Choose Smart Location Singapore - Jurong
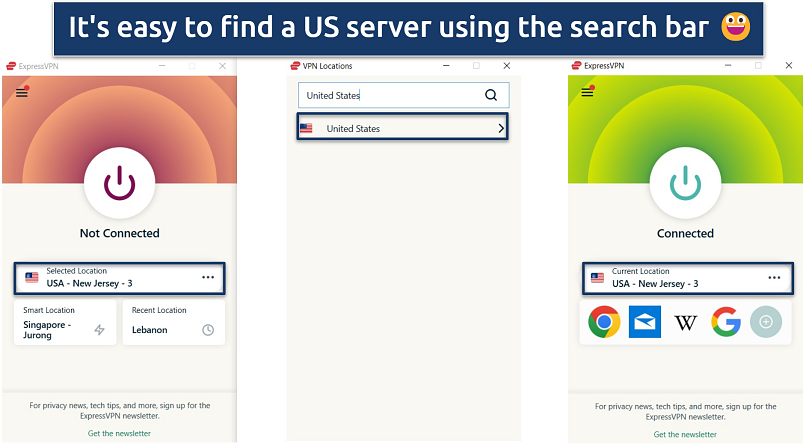This screenshot has height=447, width=806. tap(65, 323)
